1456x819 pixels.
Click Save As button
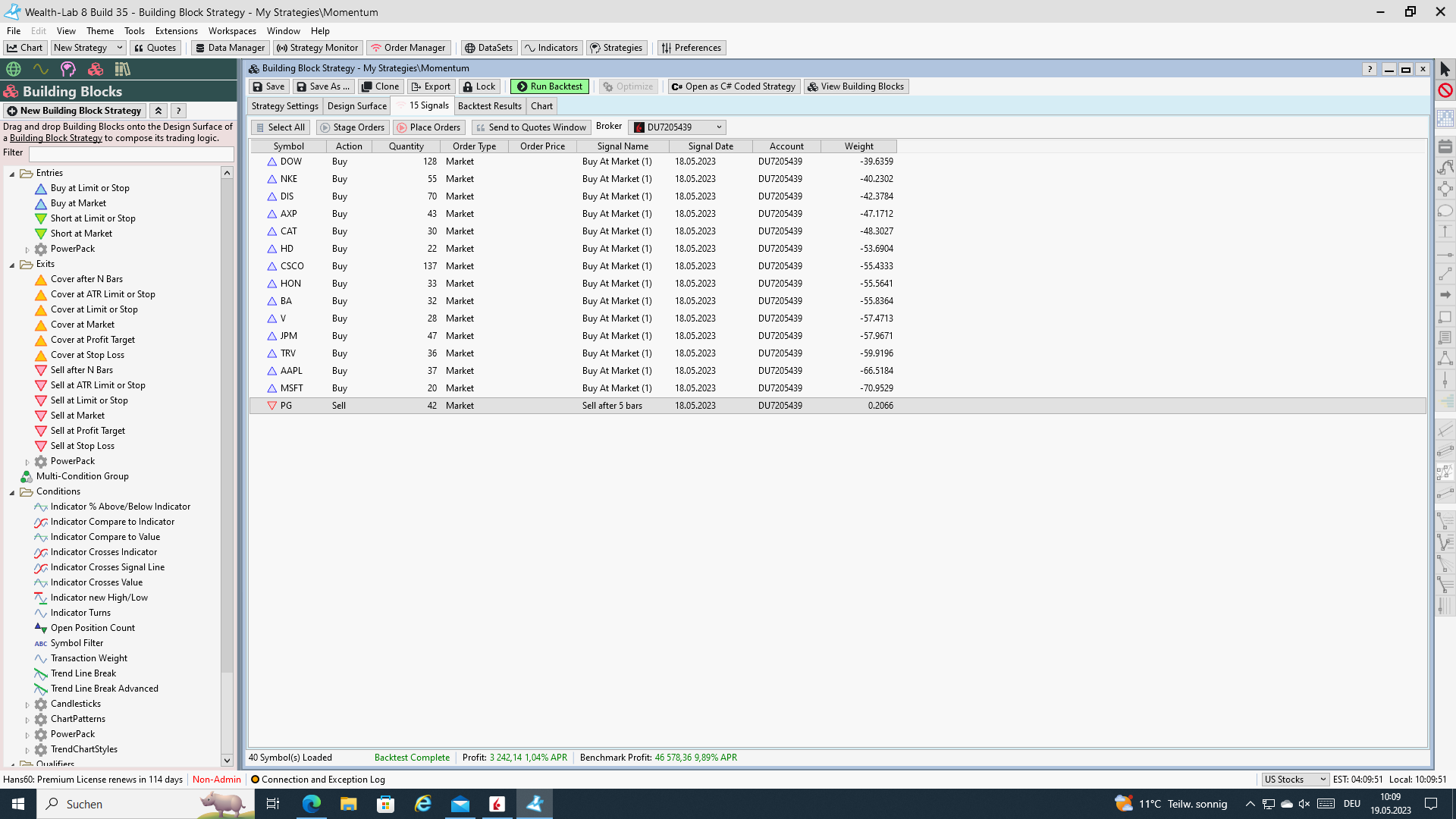click(323, 86)
